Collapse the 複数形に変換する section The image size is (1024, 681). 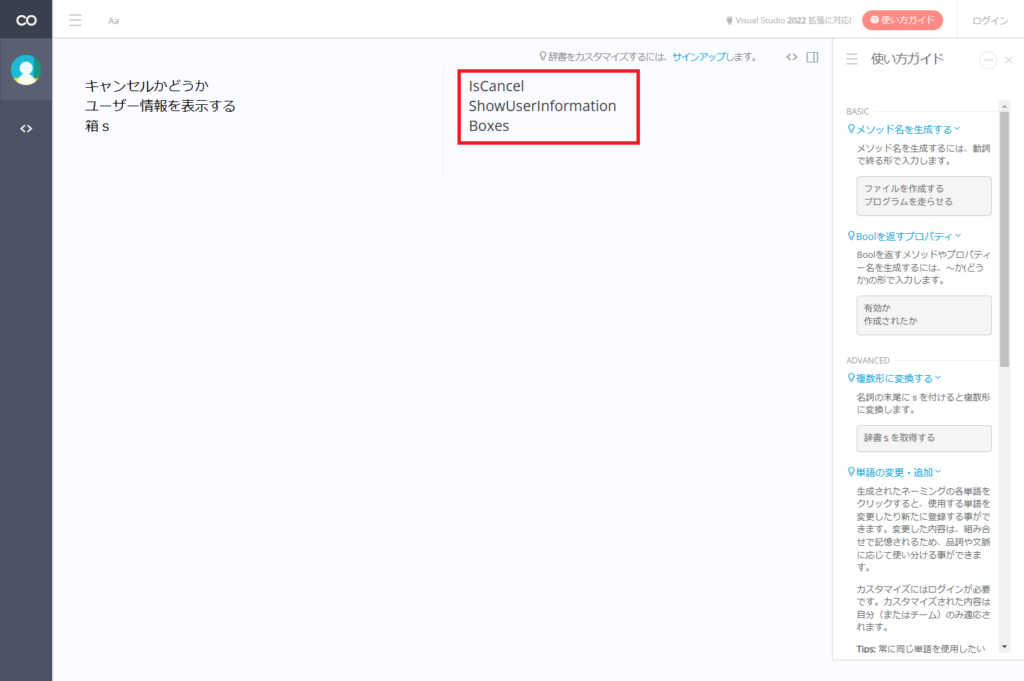point(894,379)
